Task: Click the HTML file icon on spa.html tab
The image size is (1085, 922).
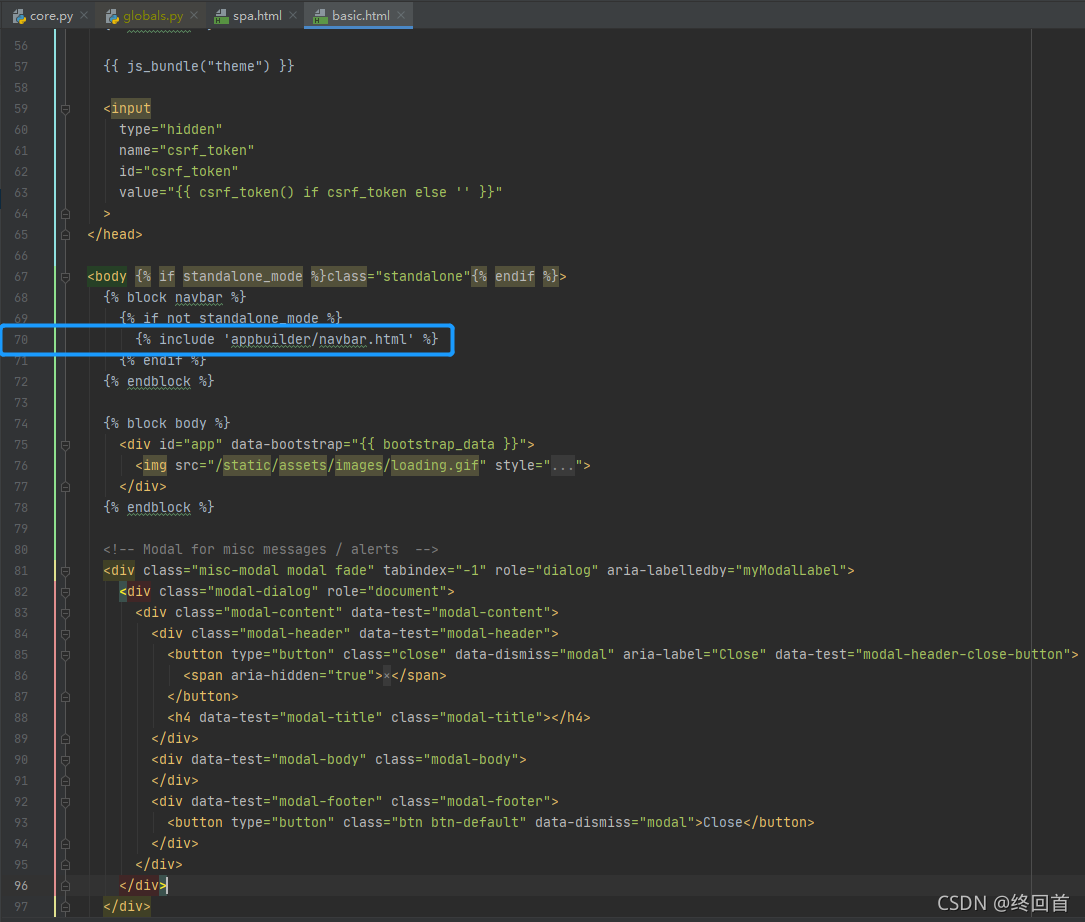Action: tap(221, 16)
